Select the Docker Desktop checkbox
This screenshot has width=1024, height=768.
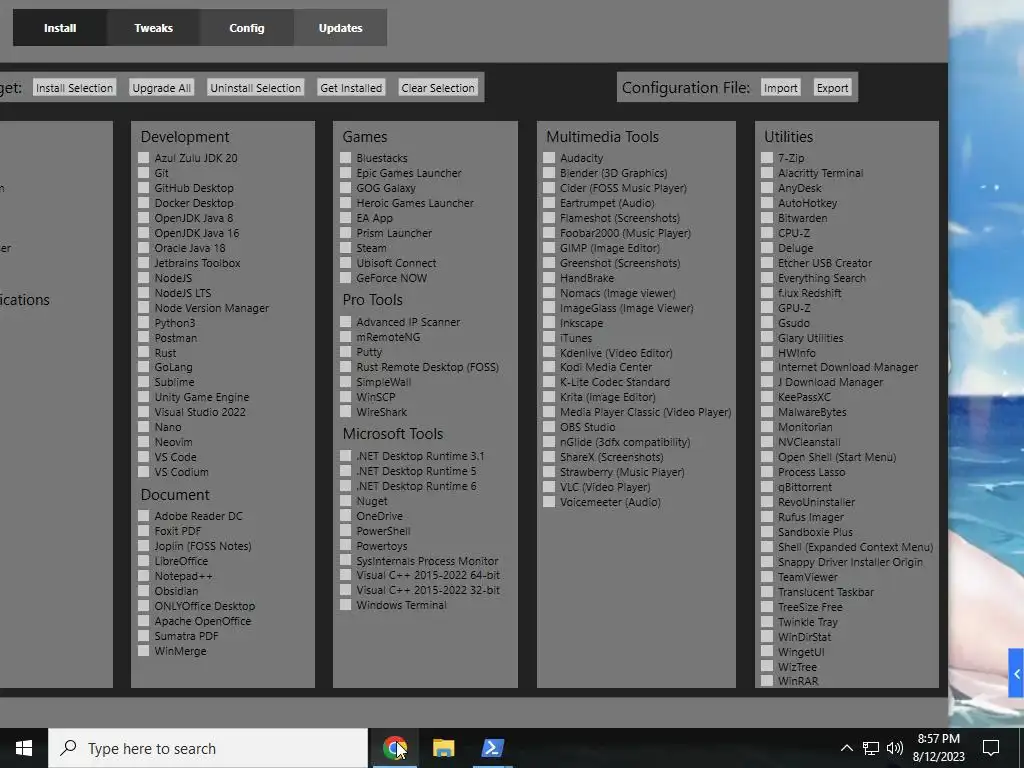(x=144, y=202)
